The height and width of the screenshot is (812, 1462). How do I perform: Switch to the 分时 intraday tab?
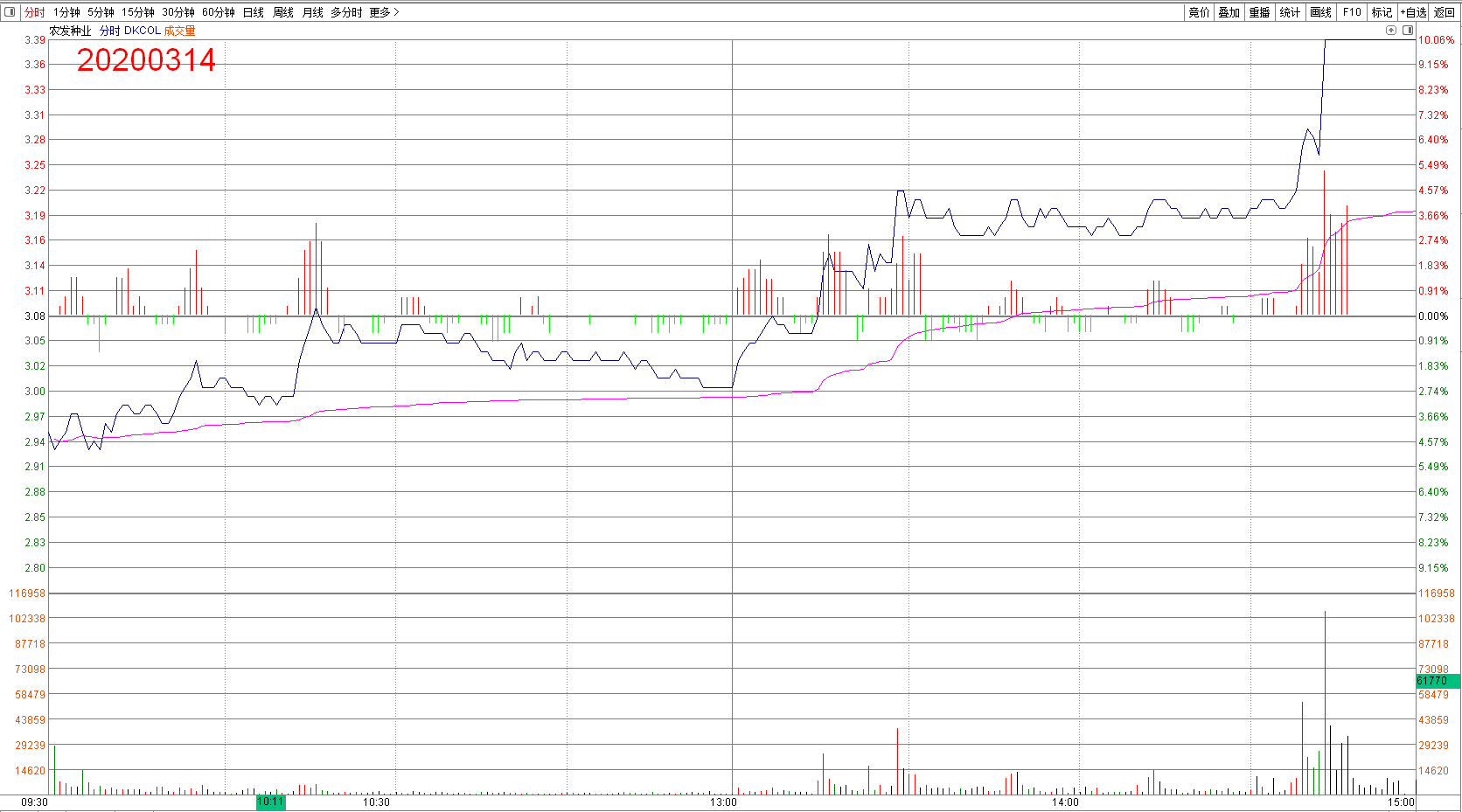34,12
